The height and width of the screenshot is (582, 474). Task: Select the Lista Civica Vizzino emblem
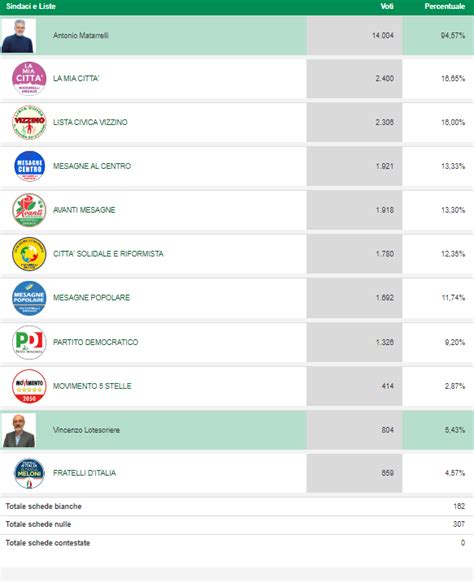pos(29,122)
